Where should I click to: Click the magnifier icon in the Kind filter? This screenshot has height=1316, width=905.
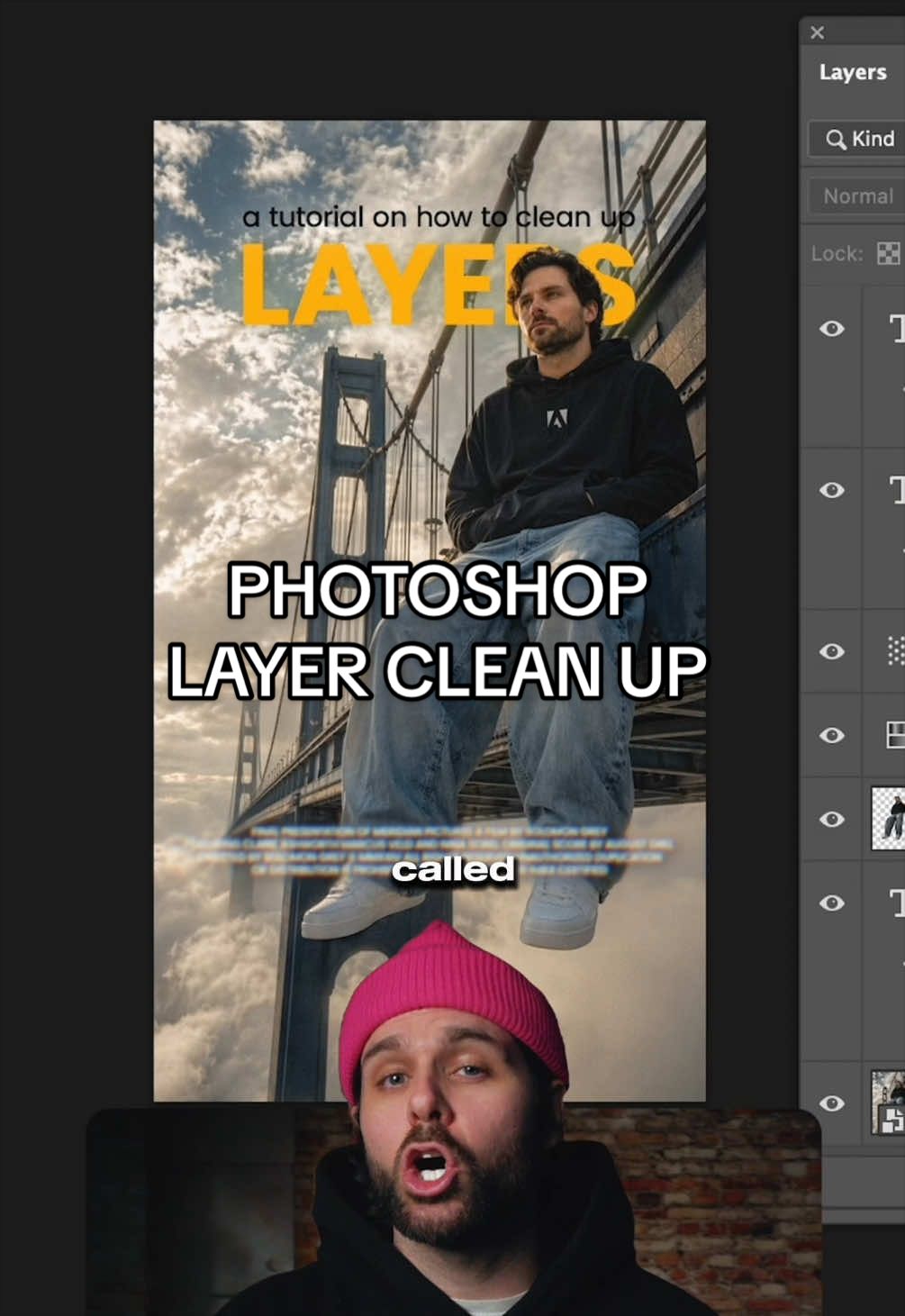point(836,139)
